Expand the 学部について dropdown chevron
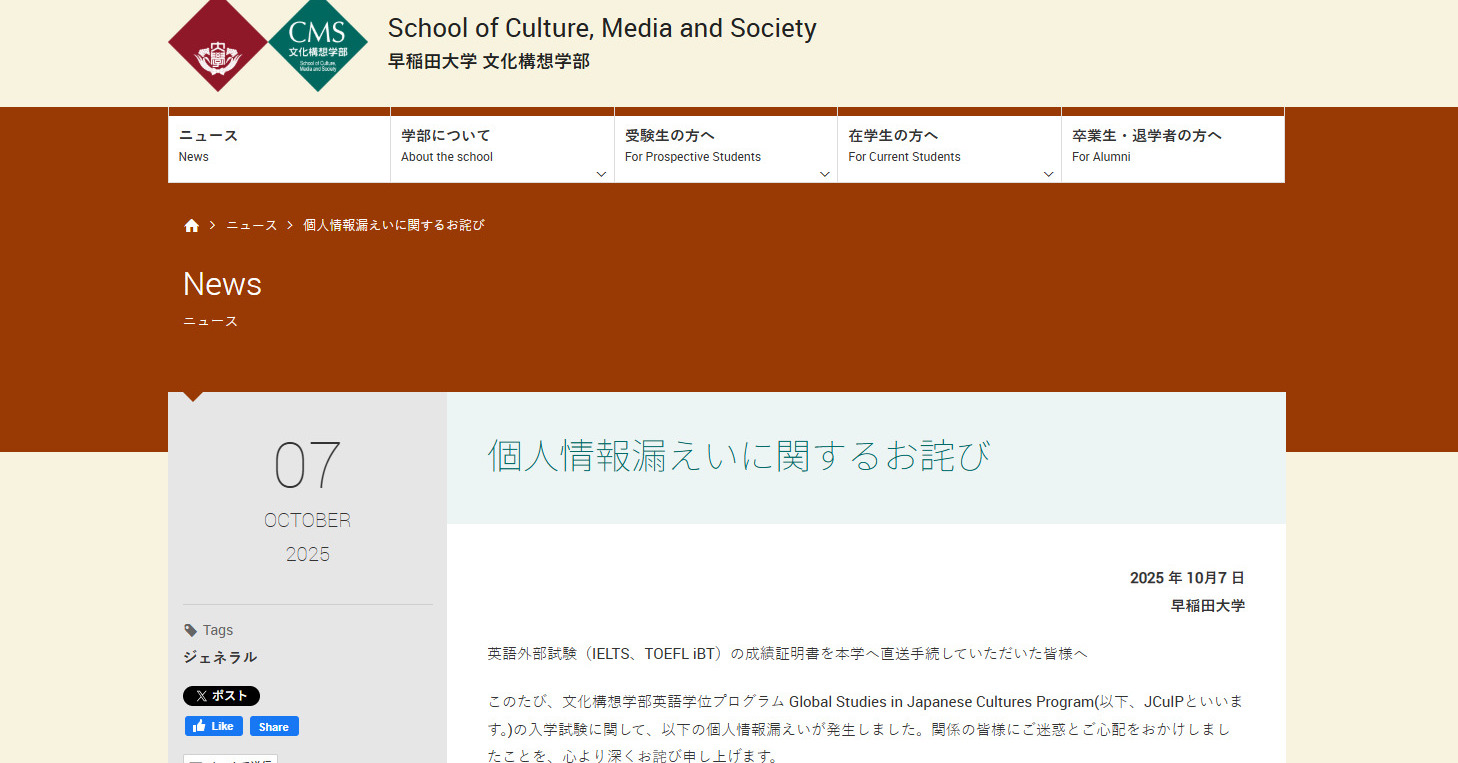Viewport: 1458px width, 763px height. (601, 174)
